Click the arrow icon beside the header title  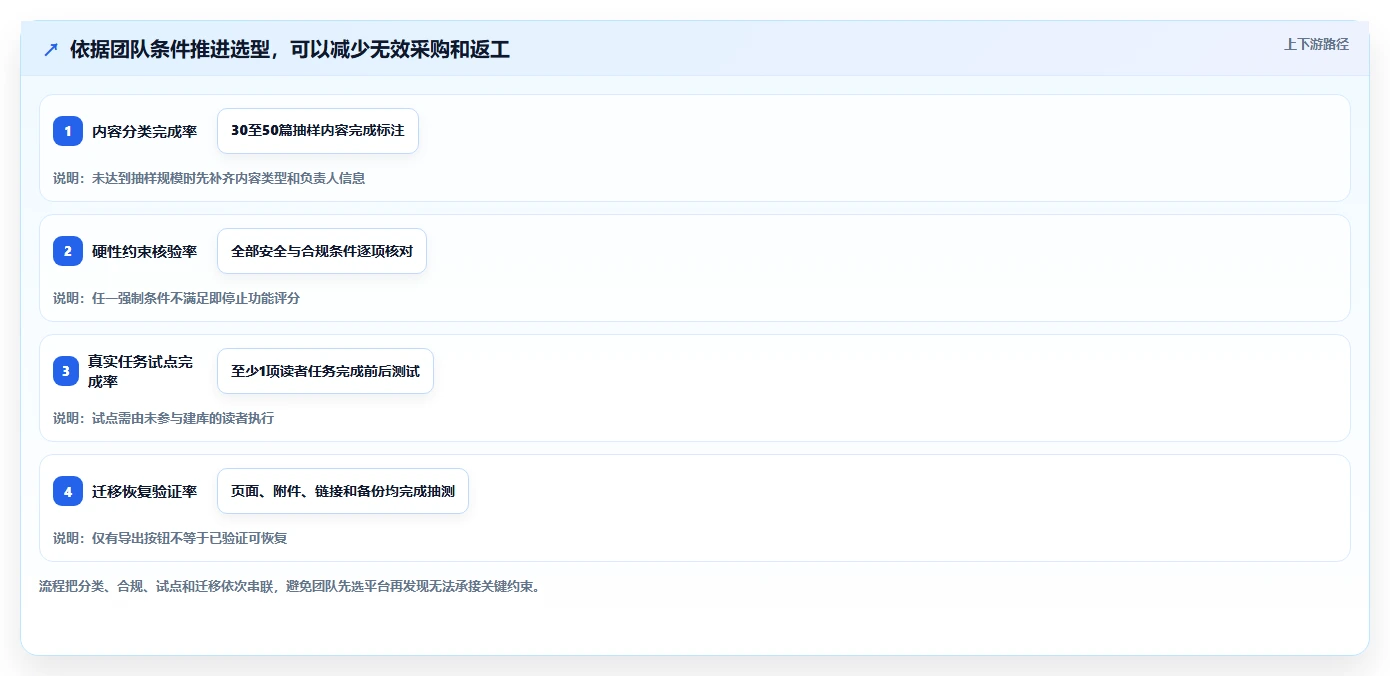pos(51,50)
